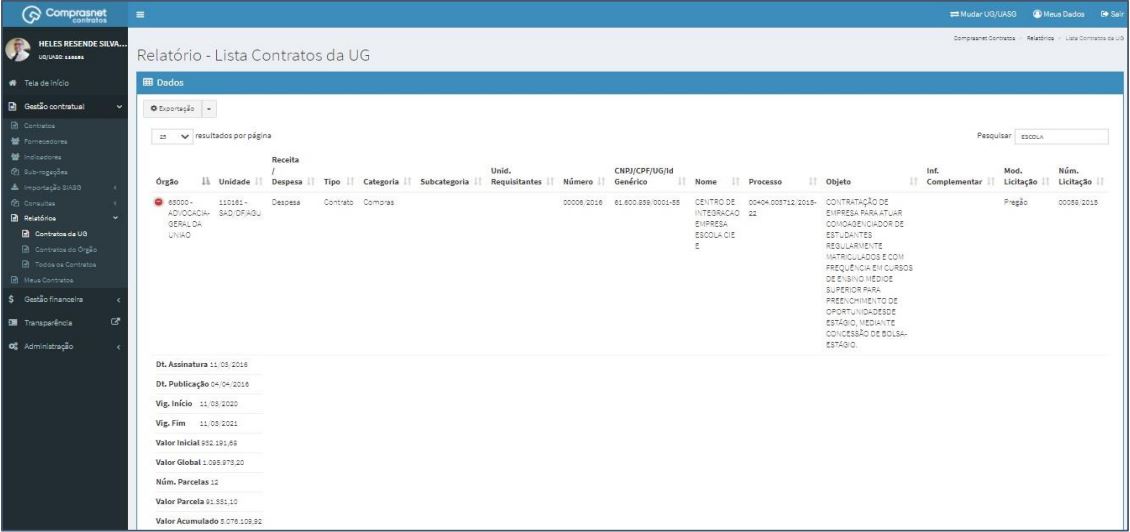Click the Comprasnet Contratos breadcrumb link
The height and width of the screenshot is (532, 1130).
click(x=984, y=37)
